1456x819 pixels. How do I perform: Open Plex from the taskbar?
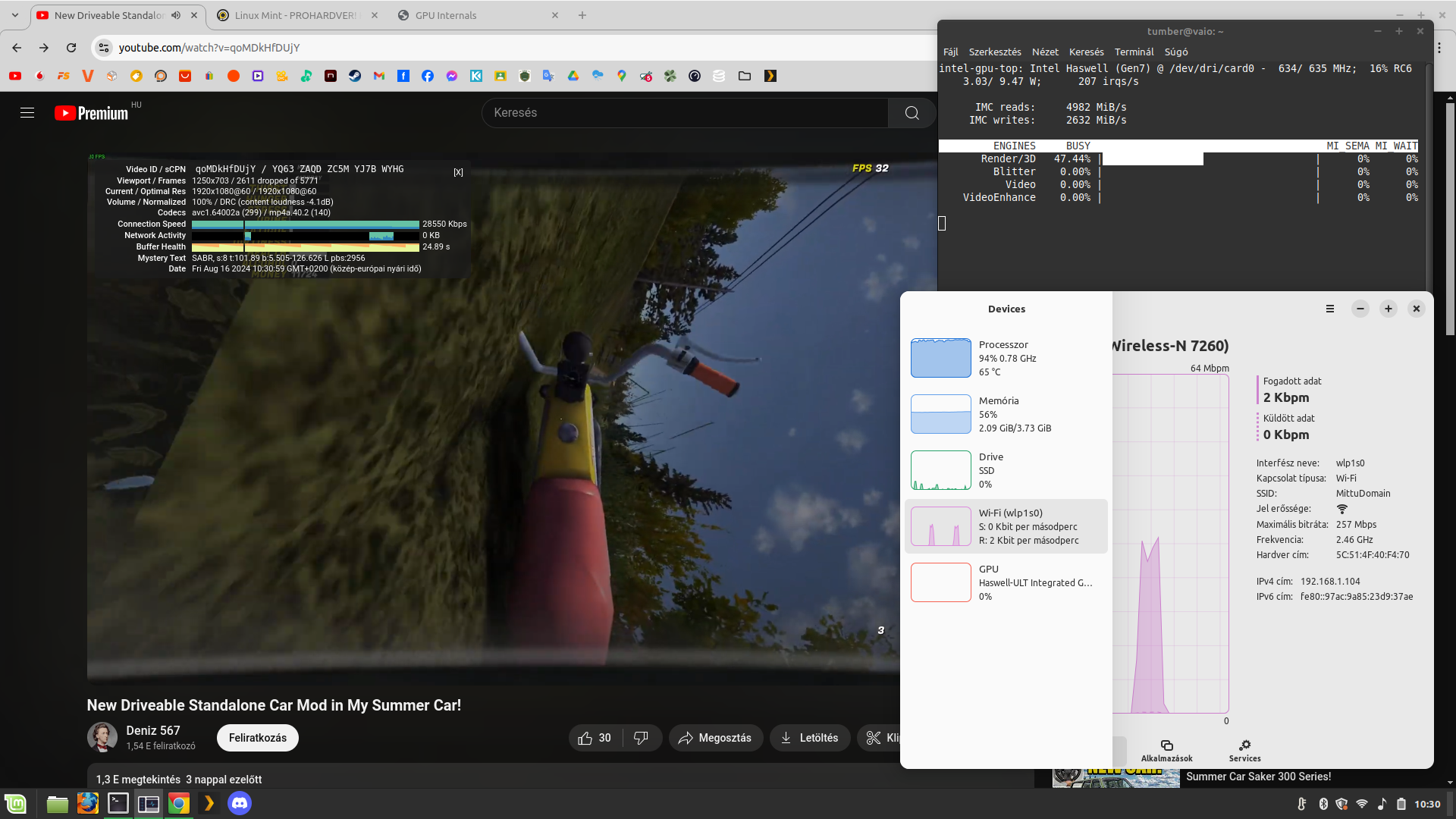(x=209, y=803)
